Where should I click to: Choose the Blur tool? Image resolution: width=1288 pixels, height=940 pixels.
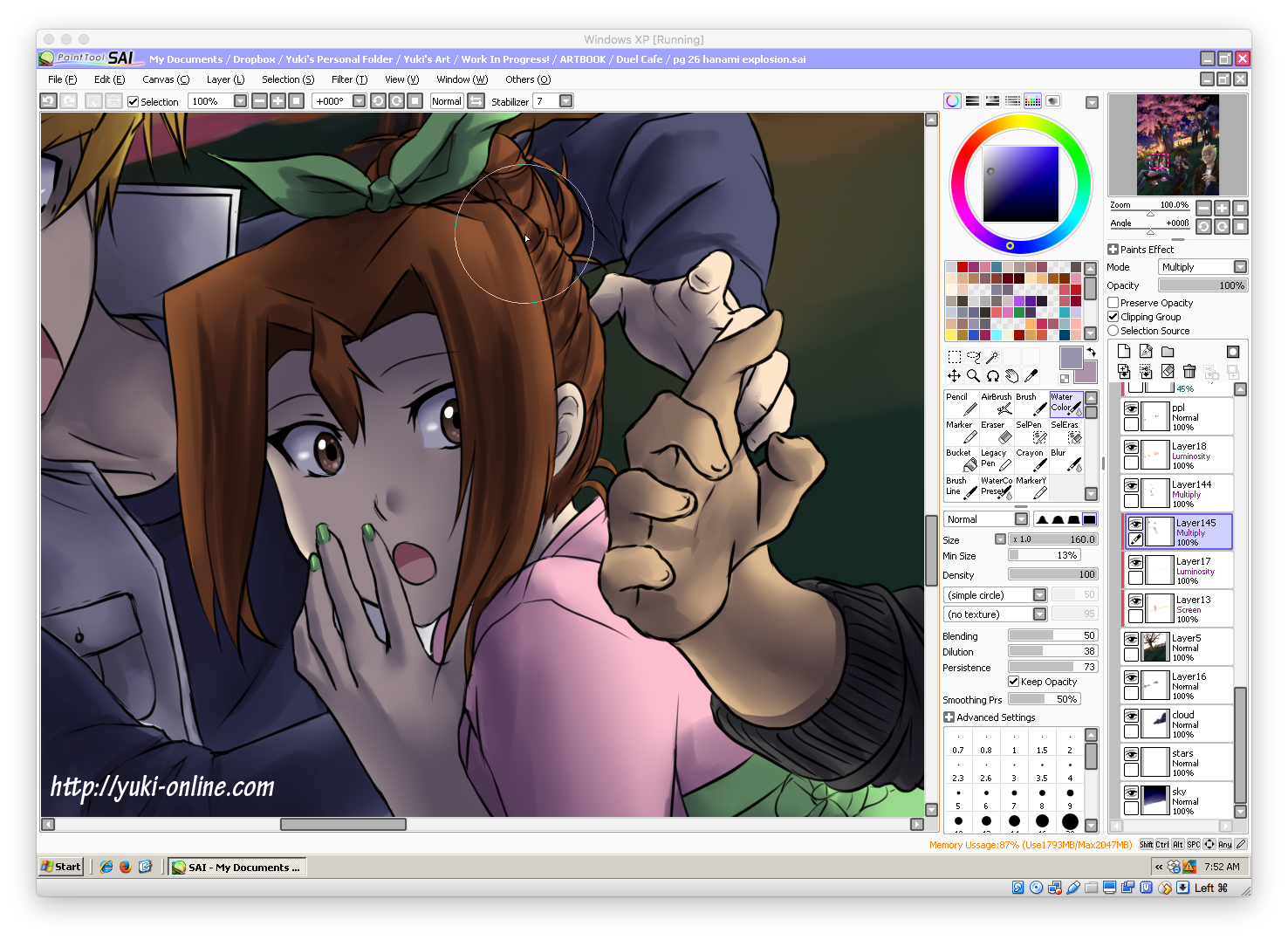pyautogui.click(x=1066, y=460)
